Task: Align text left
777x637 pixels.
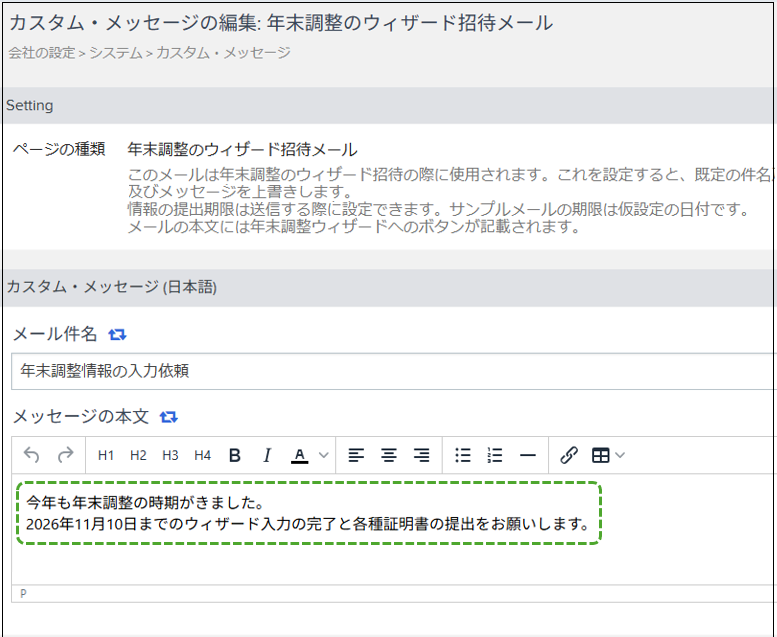Action: click(356, 455)
